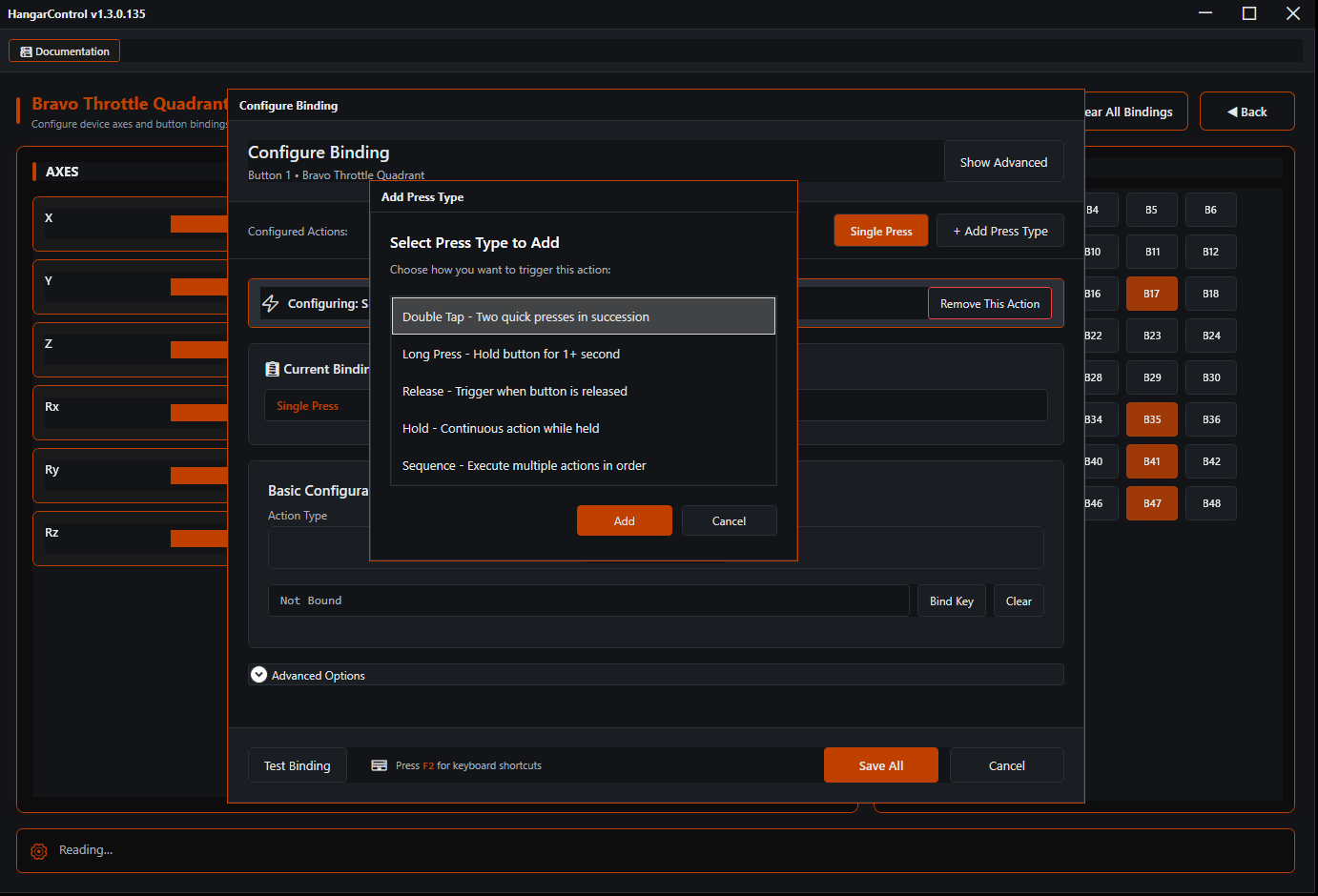Toggle button B35 in the button grid
Image resolution: width=1318 pixels, height=896 pixels.
coord(1152,419)
